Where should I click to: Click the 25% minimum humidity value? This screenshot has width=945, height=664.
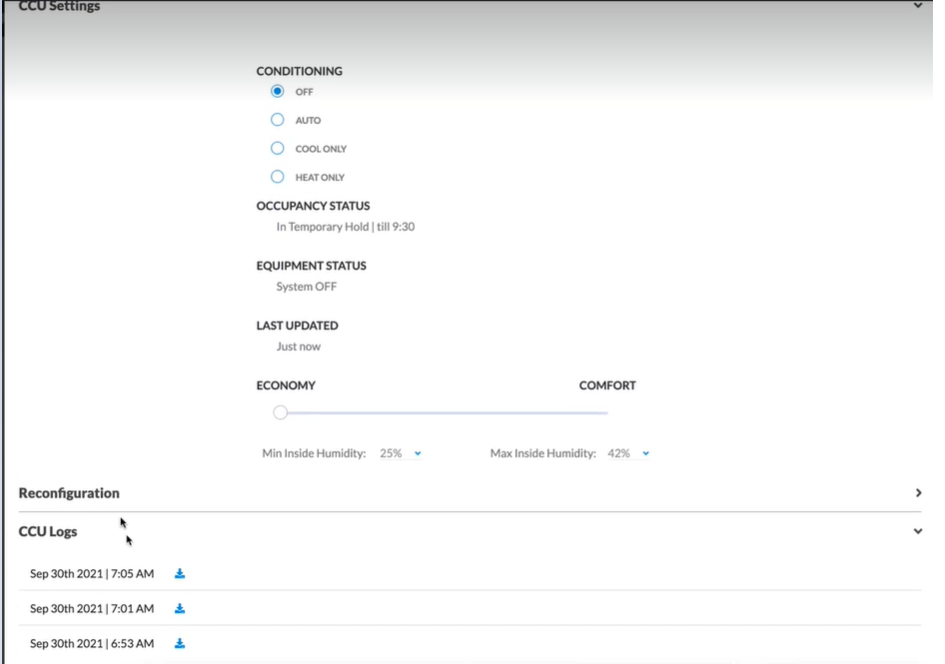pos(391,453)
